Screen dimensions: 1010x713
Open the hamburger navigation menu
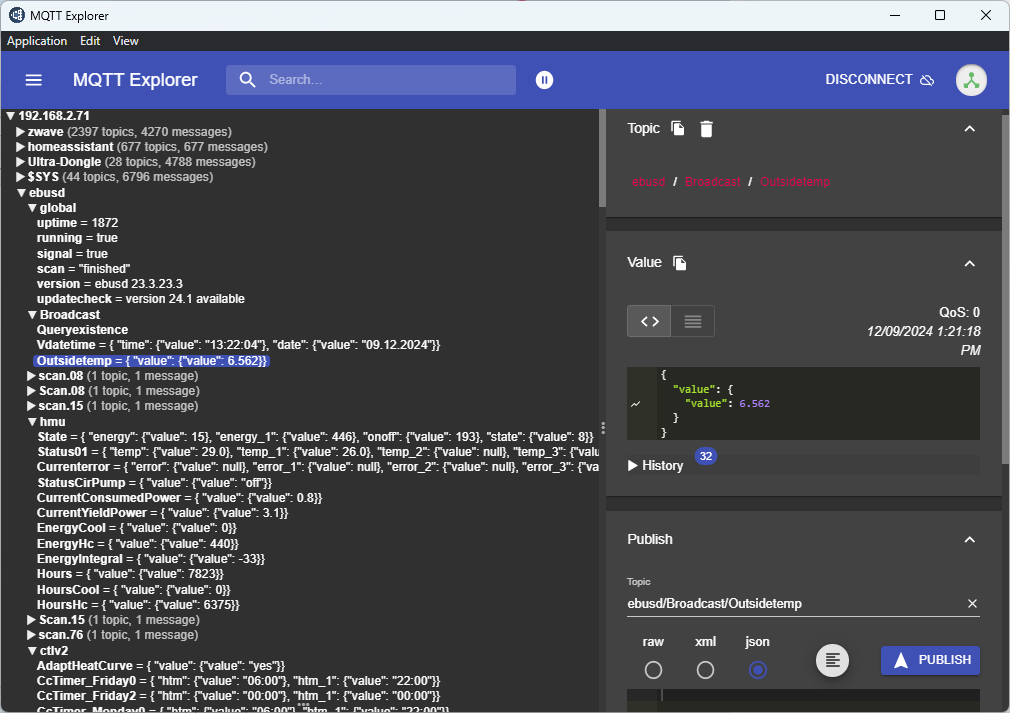(33, 80)
